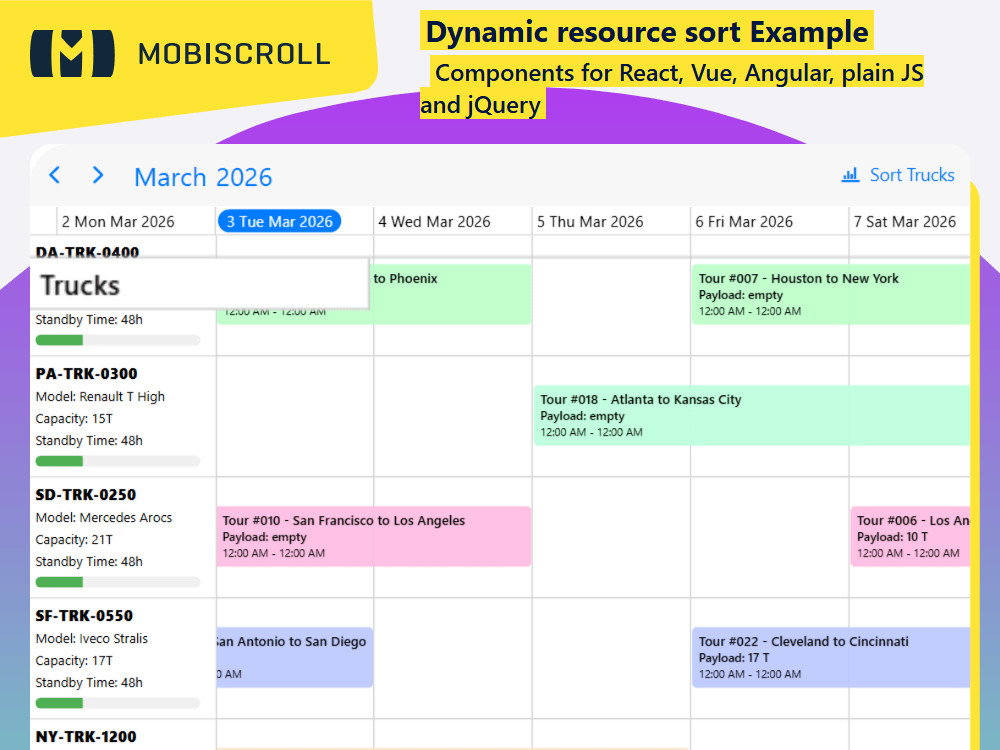Open the Trucks selection field
This screenshot has width=1000, height=750.
tap(200, 284)
